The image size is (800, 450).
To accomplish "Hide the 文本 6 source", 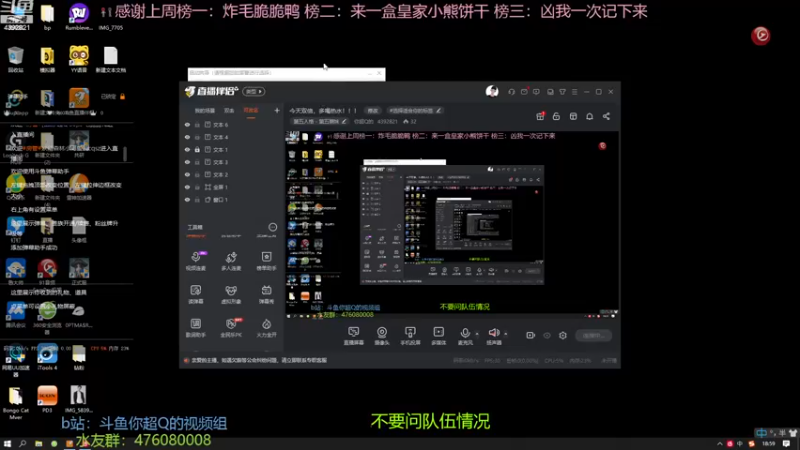I will pyautogui.click(x=187, y=124).
